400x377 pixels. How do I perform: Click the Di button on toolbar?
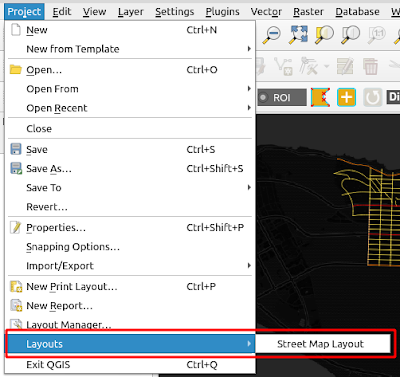point(393,97)
